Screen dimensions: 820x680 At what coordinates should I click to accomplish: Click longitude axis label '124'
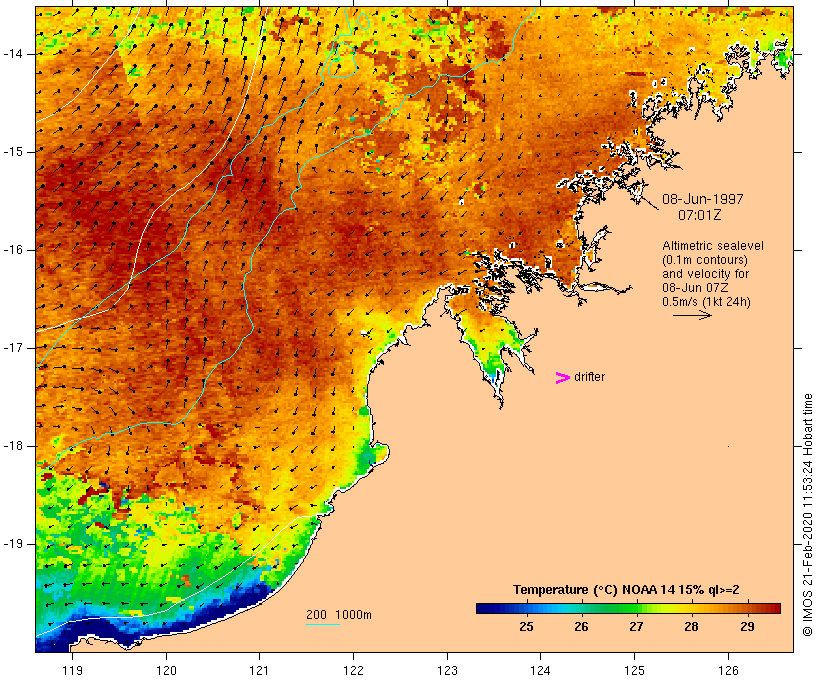click(540, 670)
